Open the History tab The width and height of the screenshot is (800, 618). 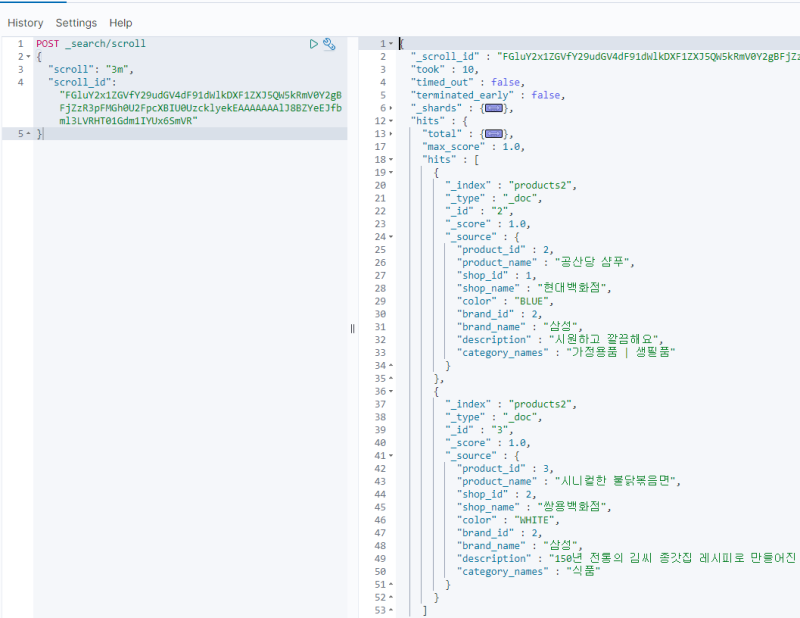tap(25, 23)
